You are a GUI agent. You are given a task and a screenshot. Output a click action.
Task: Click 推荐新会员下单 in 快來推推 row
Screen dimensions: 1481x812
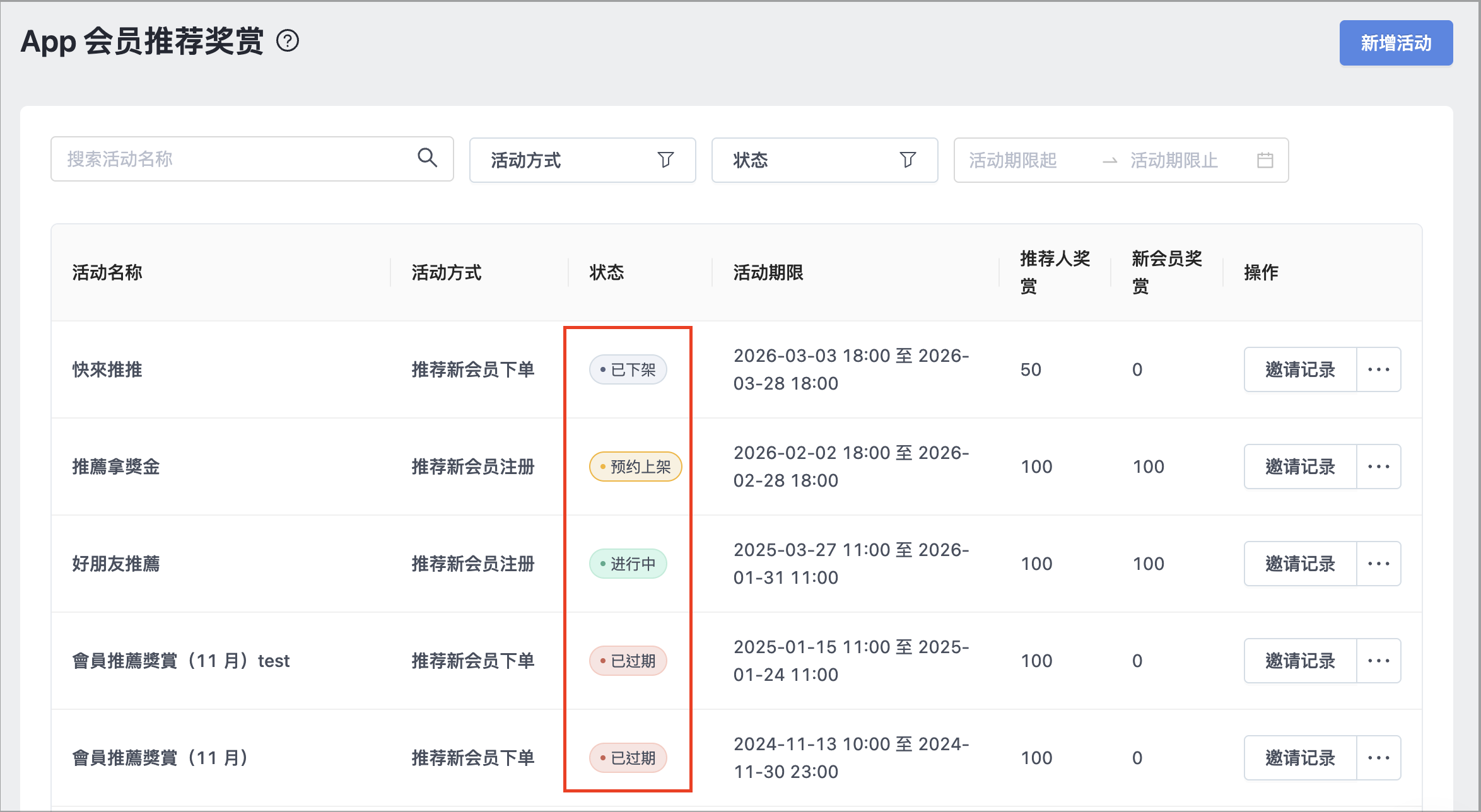473,369
